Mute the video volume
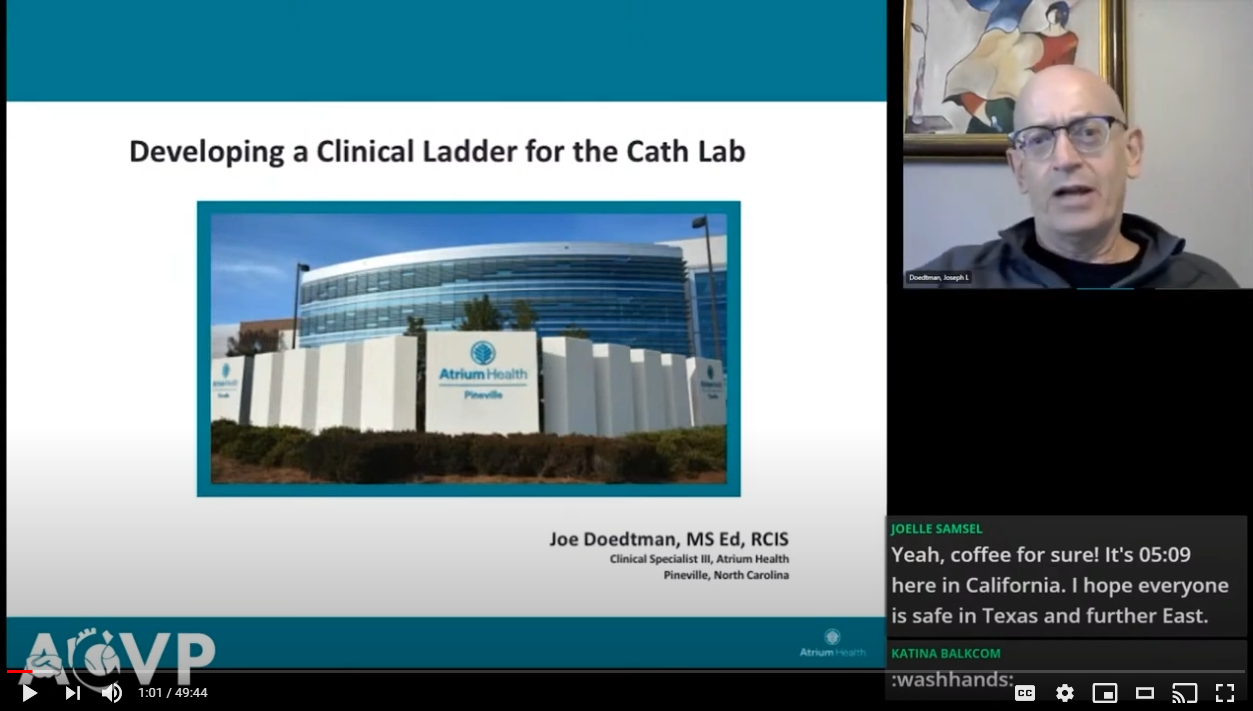This screenshot has height=711, width=1253. tap(111, 692)
